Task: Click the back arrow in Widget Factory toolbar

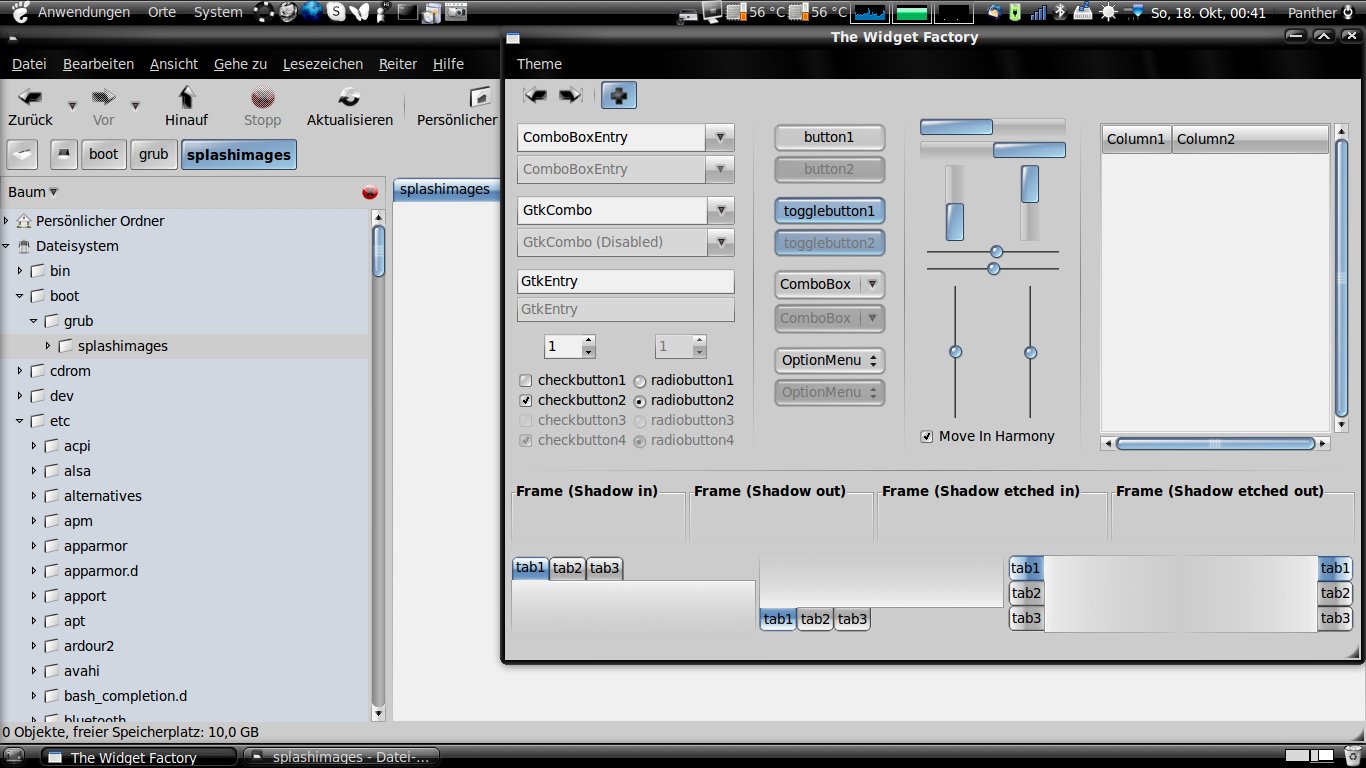Action: coord(536,95)
